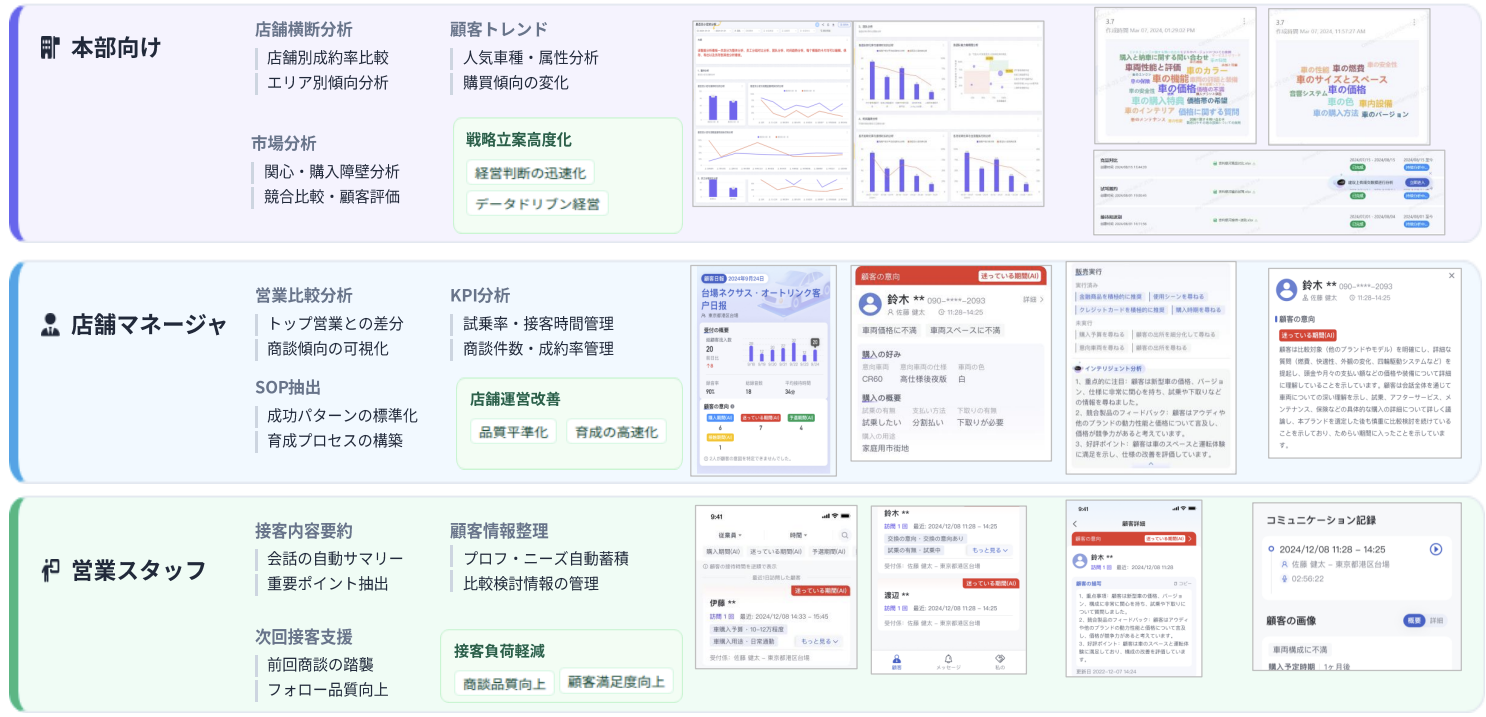Collapse the インテリジェント分析 panel chevron

click(x=1150, y=464)
